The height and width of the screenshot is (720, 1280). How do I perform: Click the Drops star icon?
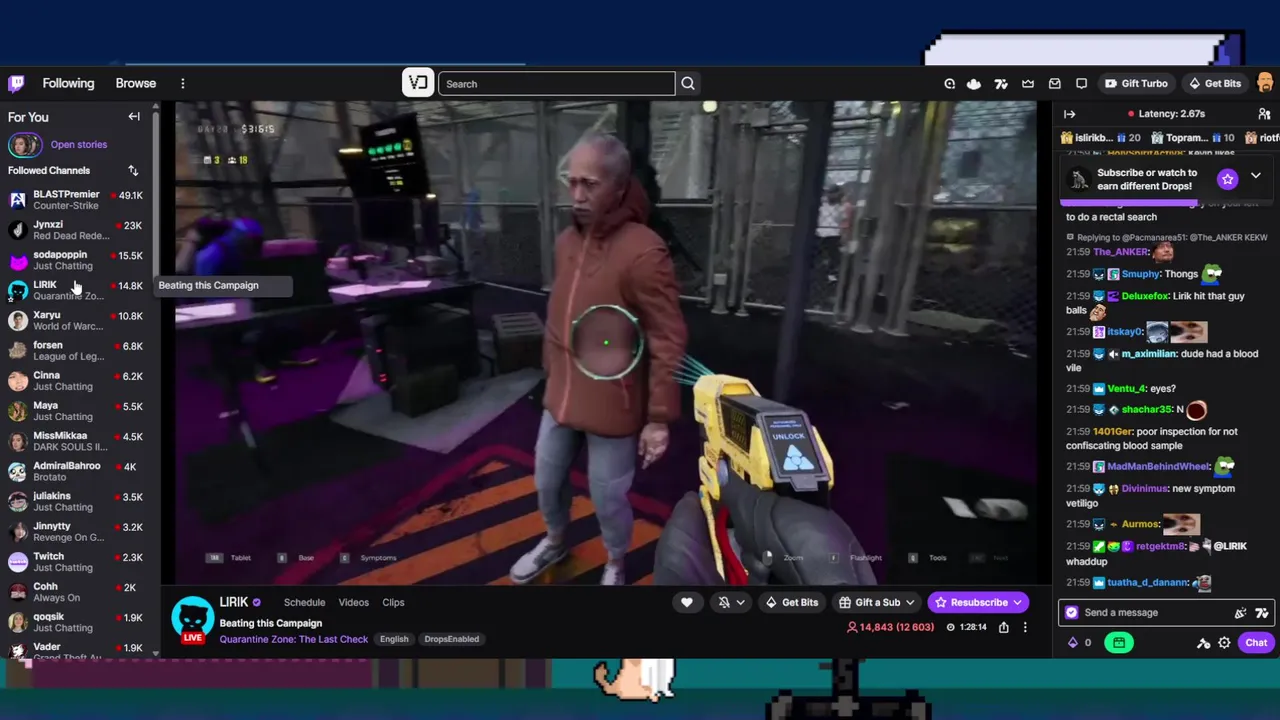pyautogui.click(x=1228, y=179)
